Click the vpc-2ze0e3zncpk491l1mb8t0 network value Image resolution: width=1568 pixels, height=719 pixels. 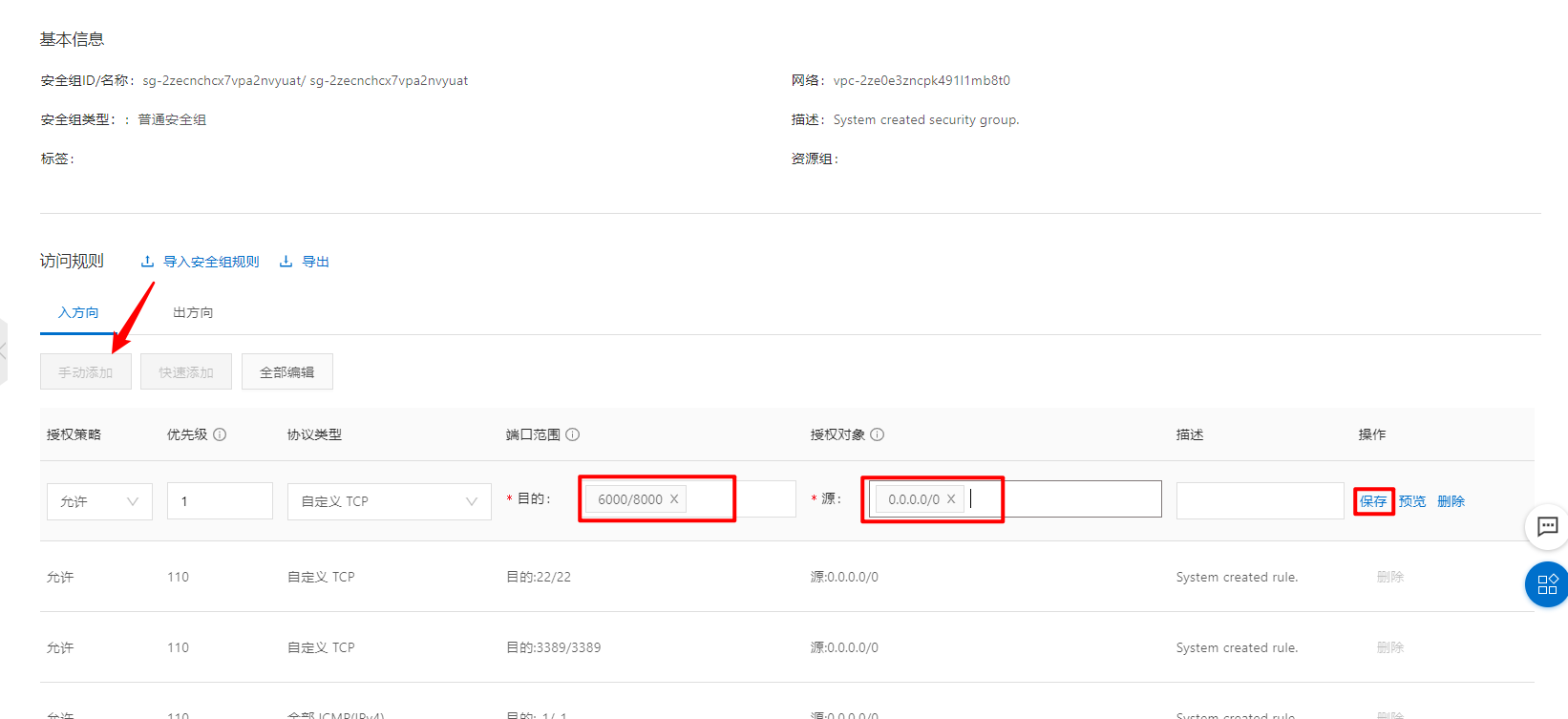[922, 80]
